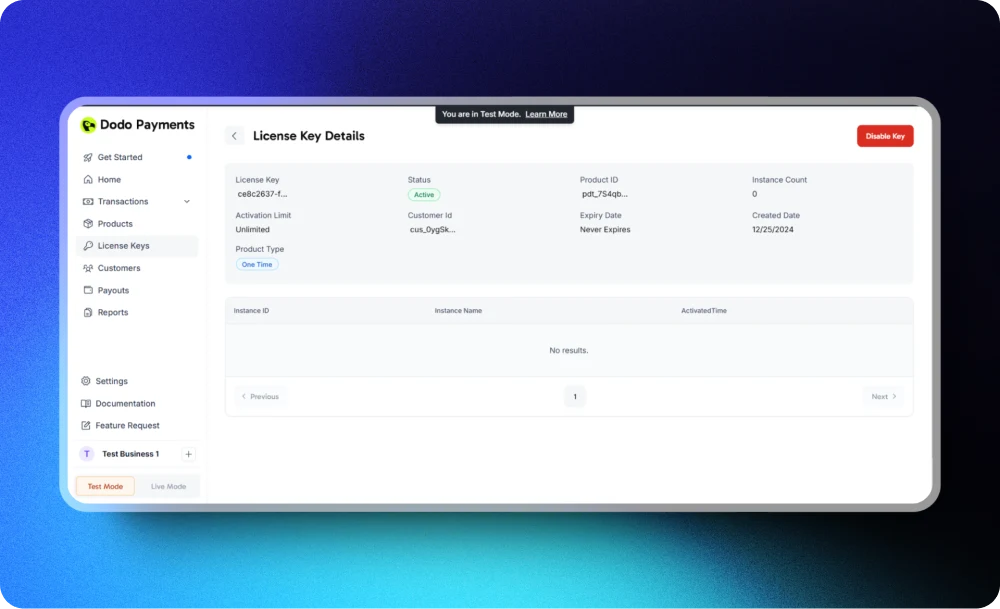Screen dimensions: 1000x609
Task: Select the License Keys key icon
Action: [x=87, y=245]
